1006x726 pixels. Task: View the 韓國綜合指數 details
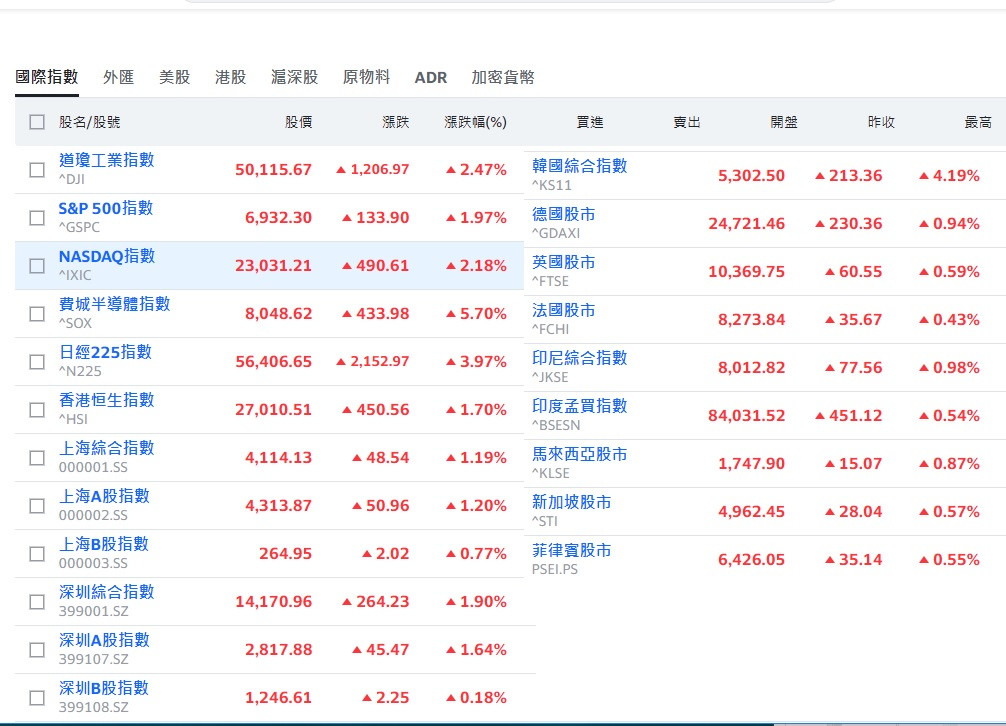pos(579,166)
